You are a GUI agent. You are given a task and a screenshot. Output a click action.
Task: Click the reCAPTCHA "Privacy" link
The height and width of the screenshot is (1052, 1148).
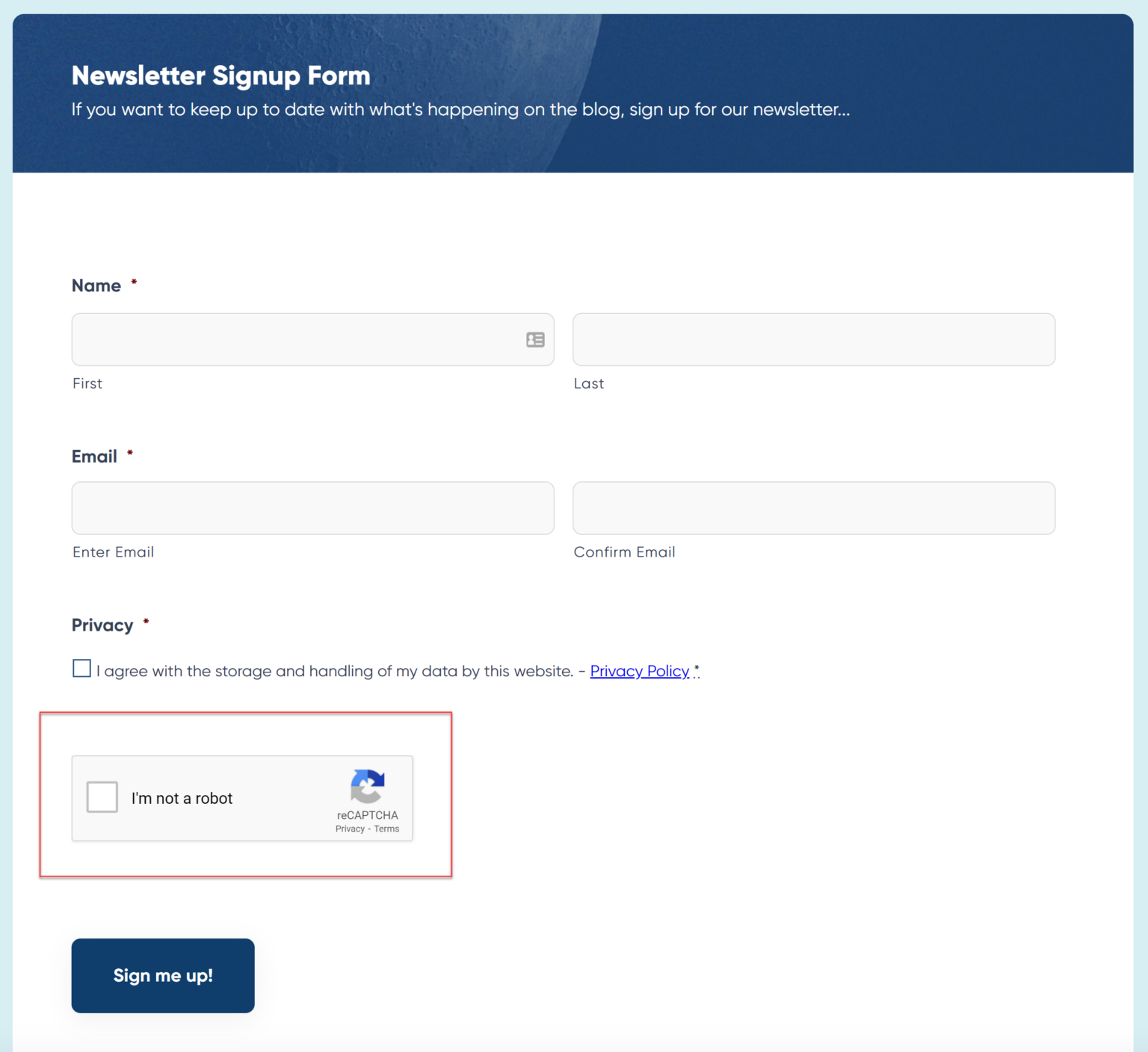[x=349, y=829]
